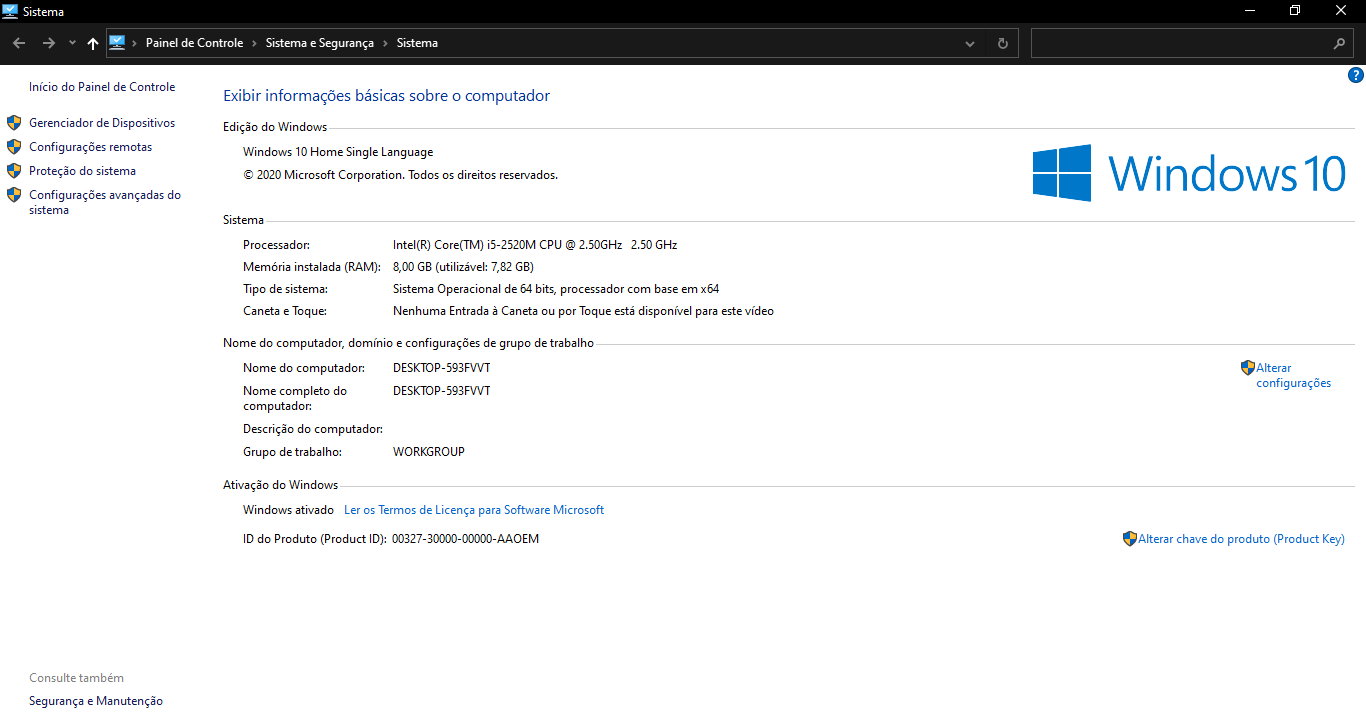Expand chevron after Painel de Controle
Screen dimensions: 1366x728
pos(254,43)
